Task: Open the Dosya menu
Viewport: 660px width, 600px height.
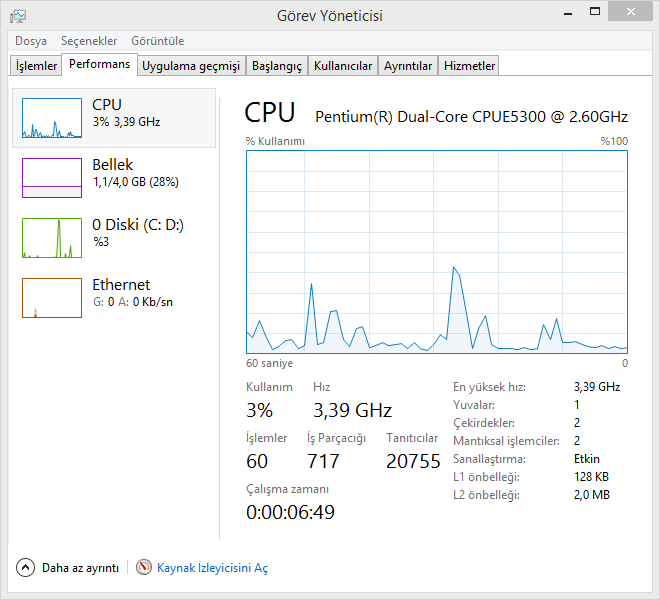Action: (x=31, y=41)
